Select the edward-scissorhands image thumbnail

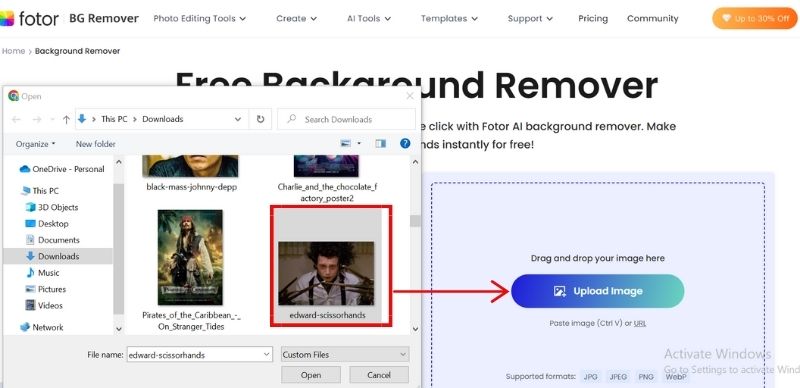[327, 273]
